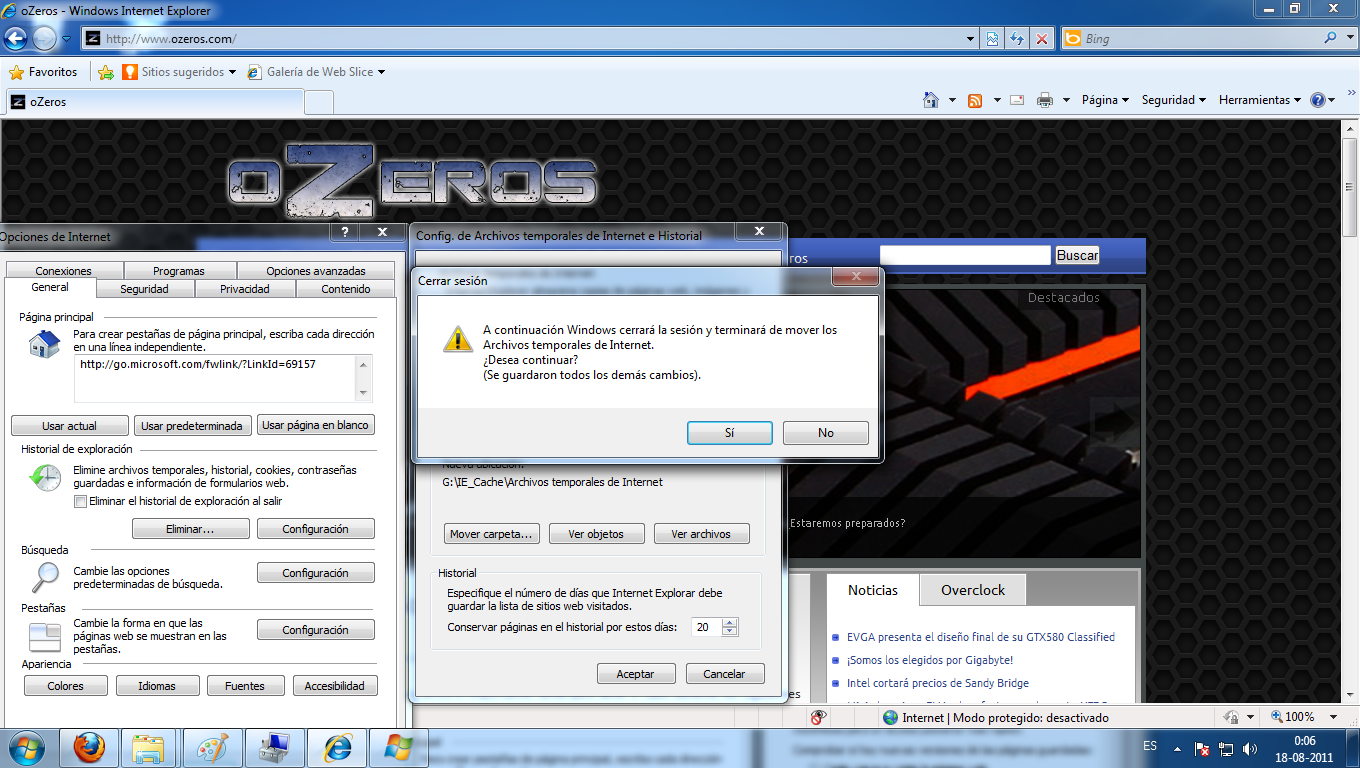Click the Refresh page icon

coord(1017,39)
